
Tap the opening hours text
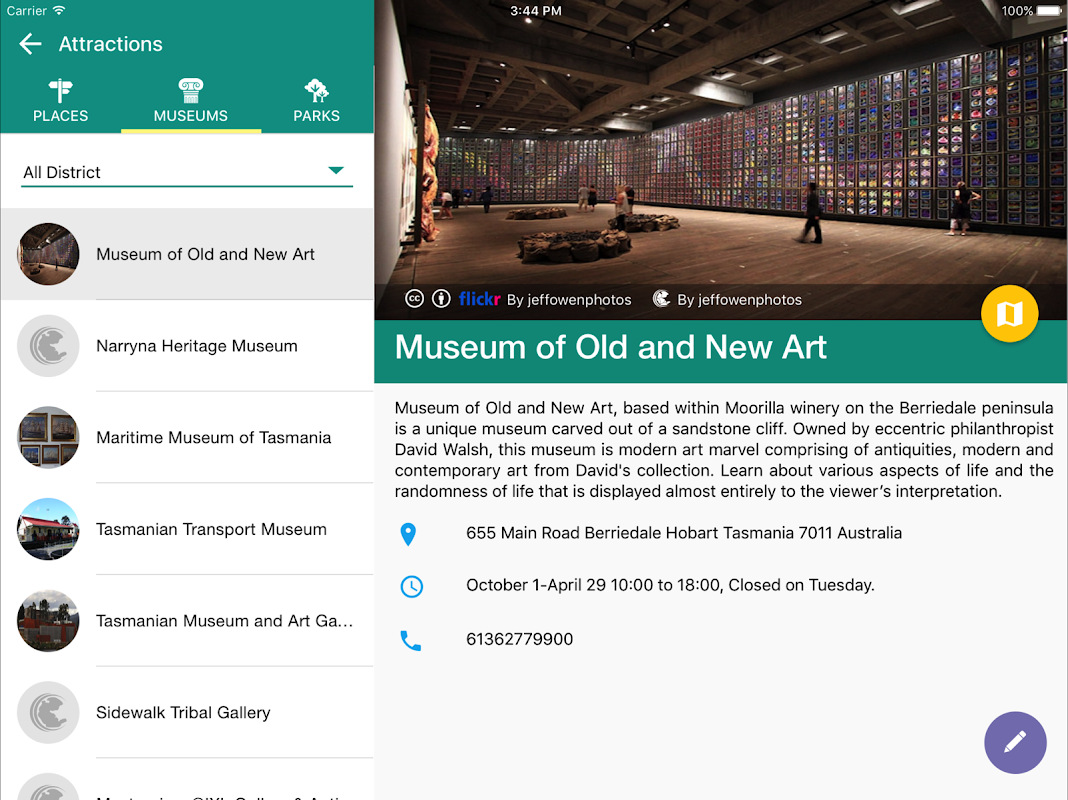tap(670, 586)
